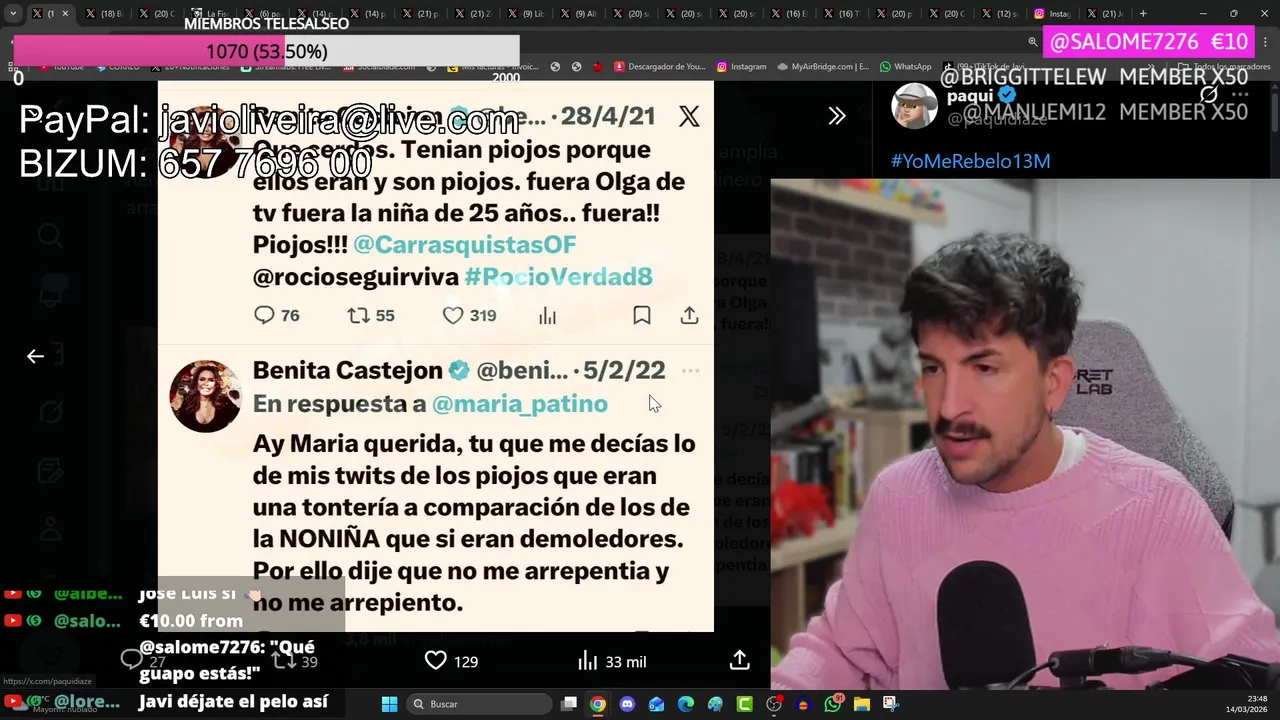This screenshot has height=720, width=1280.
Task: Open paqui's avatar in the side panel
Action: coord(914,106)
